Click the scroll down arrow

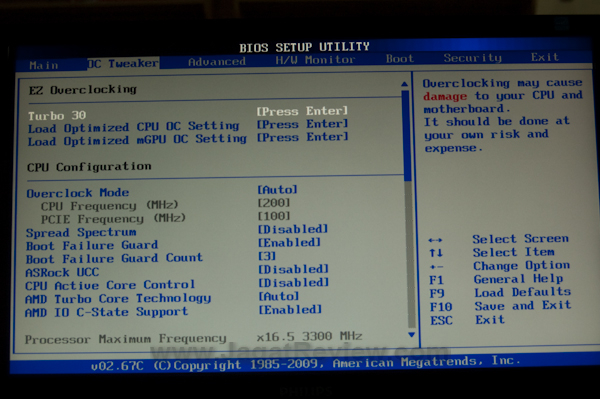point(411,335)
